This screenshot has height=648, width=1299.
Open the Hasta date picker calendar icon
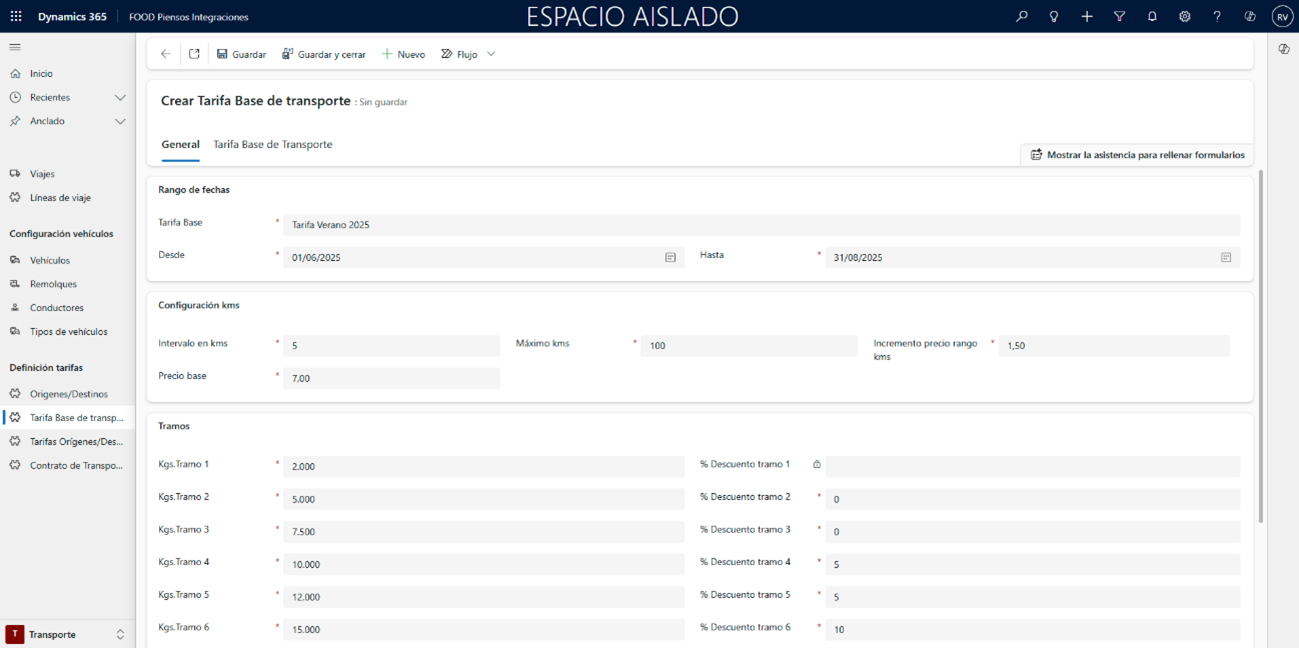tap(1225, 258)
